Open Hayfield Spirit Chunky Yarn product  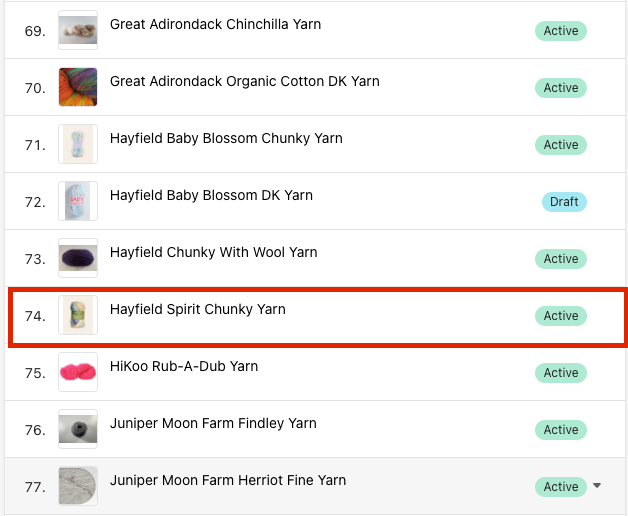[197, 309]
